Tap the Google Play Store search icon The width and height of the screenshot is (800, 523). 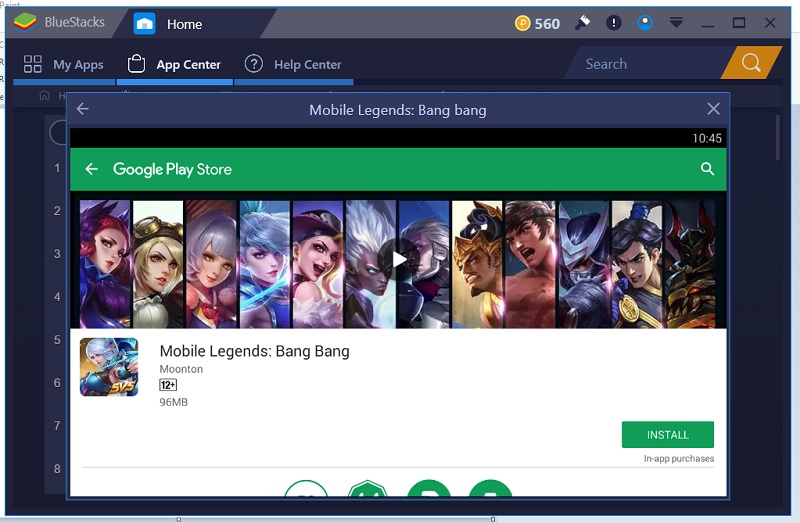[707, 169]
